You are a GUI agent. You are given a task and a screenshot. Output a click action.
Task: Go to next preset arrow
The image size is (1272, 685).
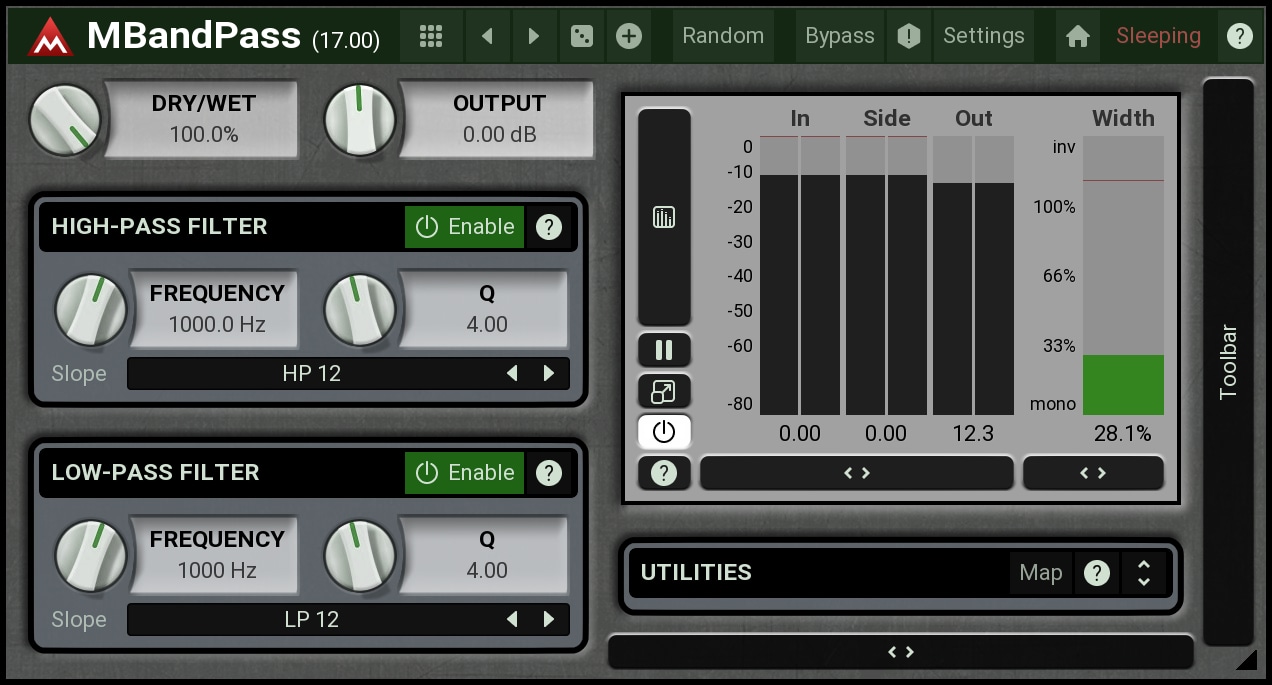[x=533, y=36]
